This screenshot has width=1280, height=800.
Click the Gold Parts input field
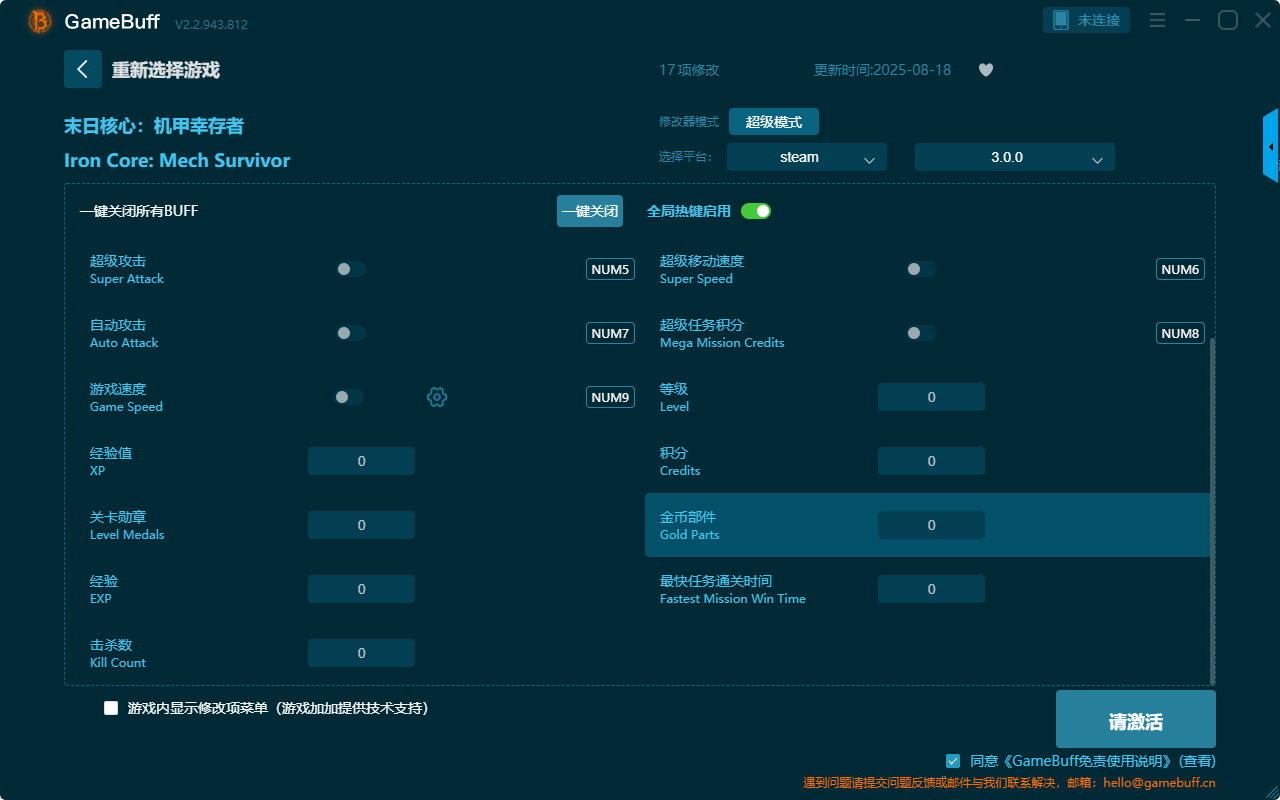pyautogui.click(x=931, y=525)
